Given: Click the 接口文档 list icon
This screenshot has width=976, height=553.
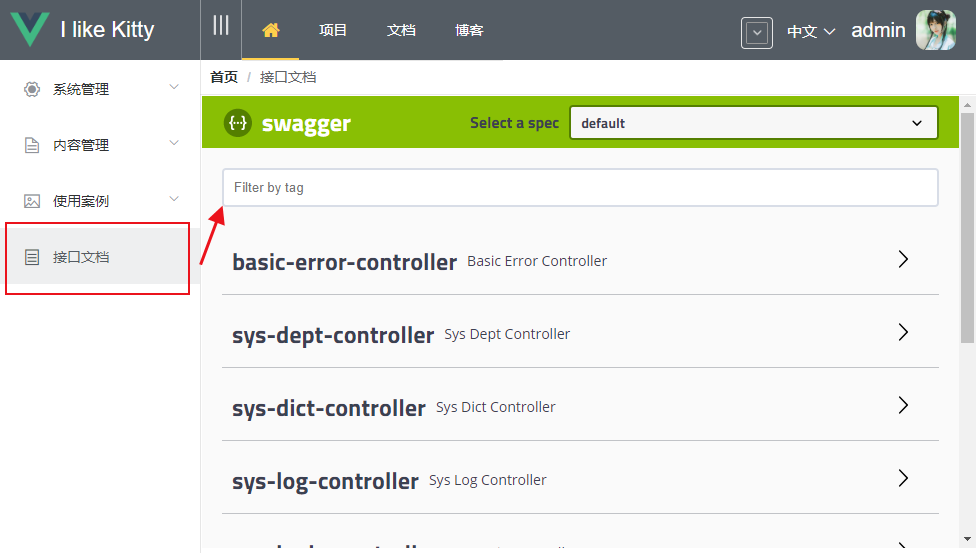Looking at the screenshot, I should click(32, 257).
